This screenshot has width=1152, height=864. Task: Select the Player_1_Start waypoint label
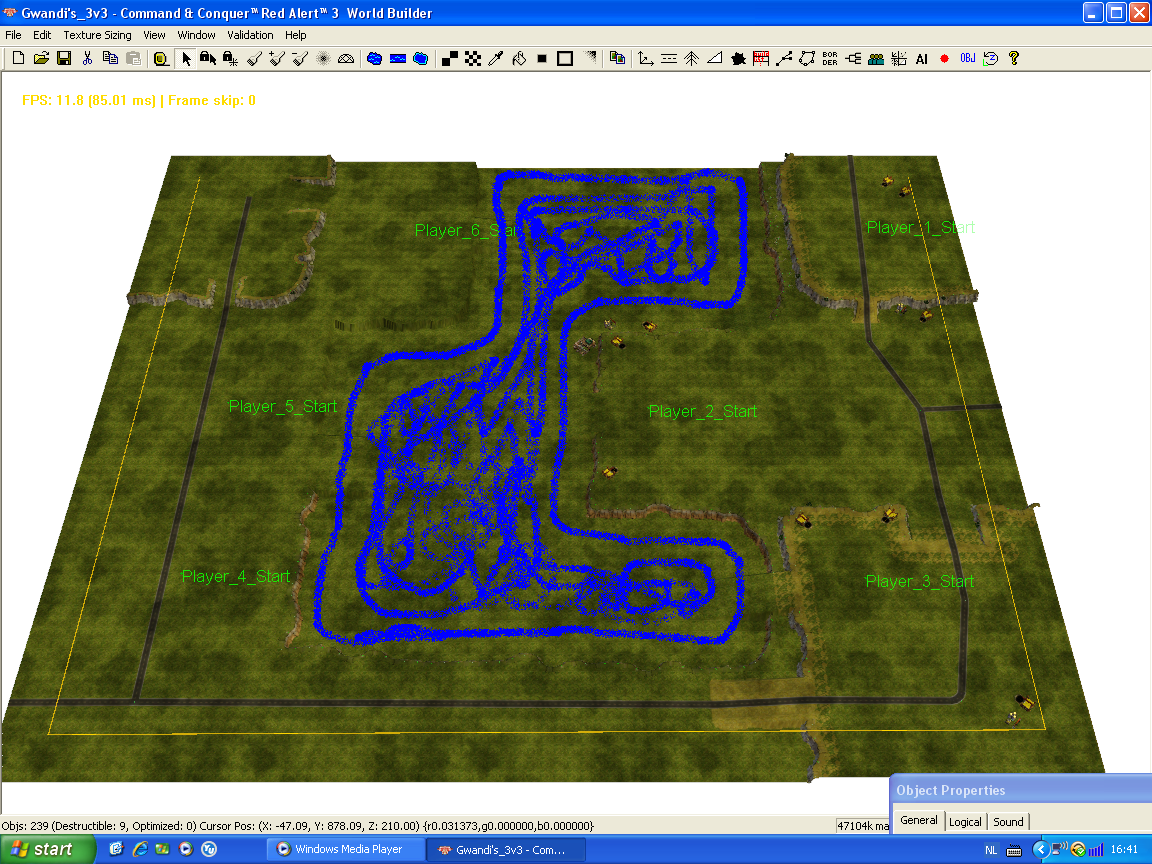click(921, 228)
